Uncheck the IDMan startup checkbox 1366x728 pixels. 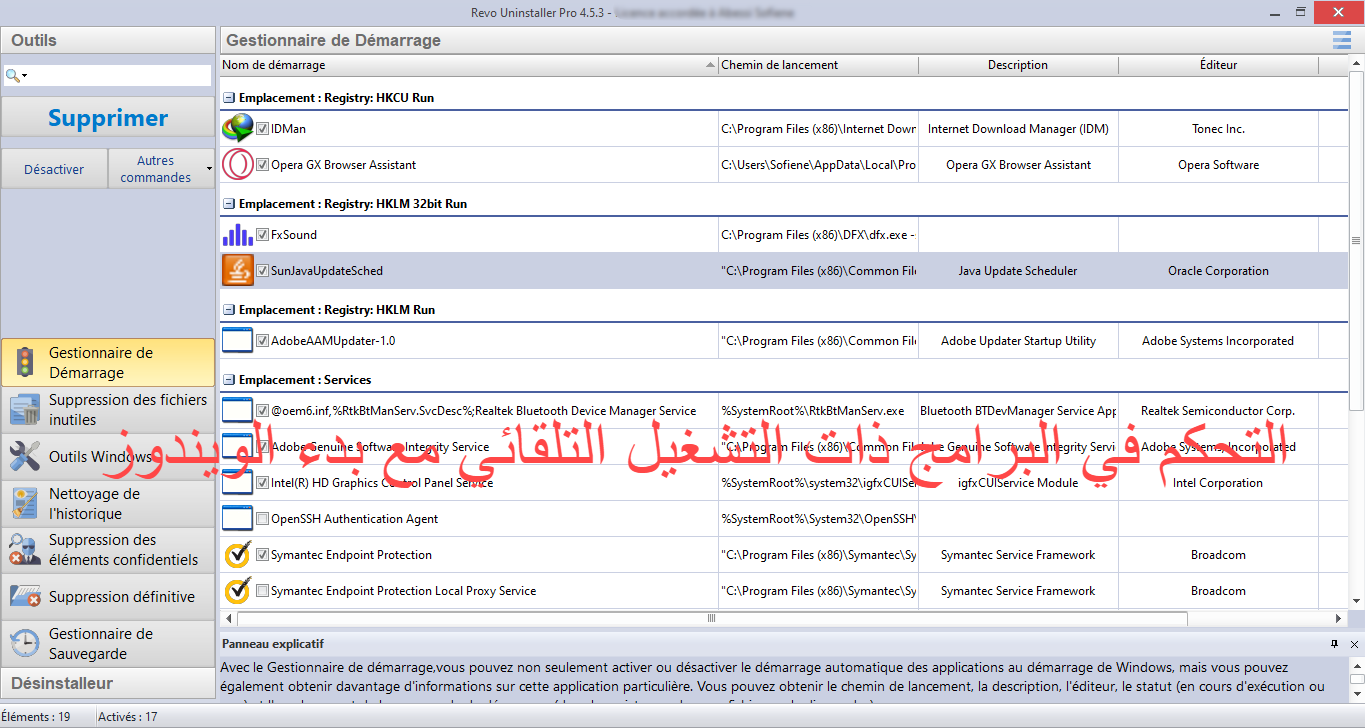pos(262,128)
